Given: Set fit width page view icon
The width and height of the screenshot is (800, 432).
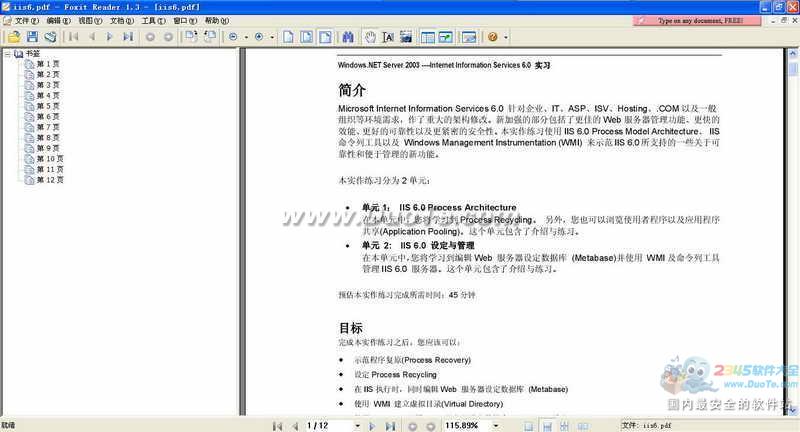Looking at the screenshot, I should [325, 37].
